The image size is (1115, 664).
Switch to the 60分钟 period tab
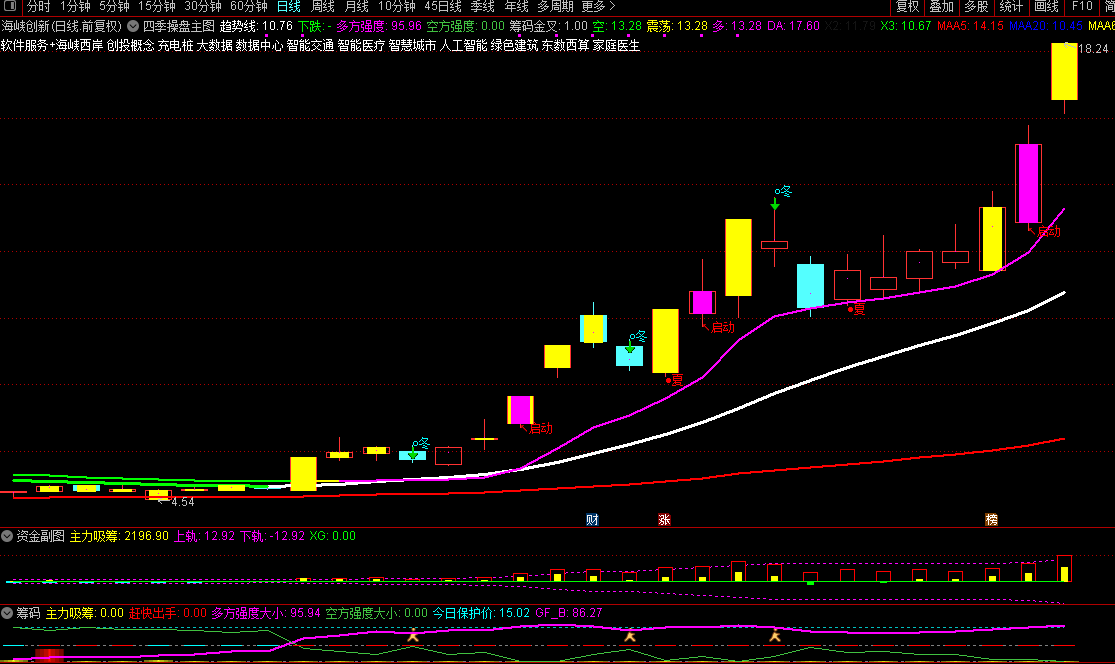(x=249, y=6)
